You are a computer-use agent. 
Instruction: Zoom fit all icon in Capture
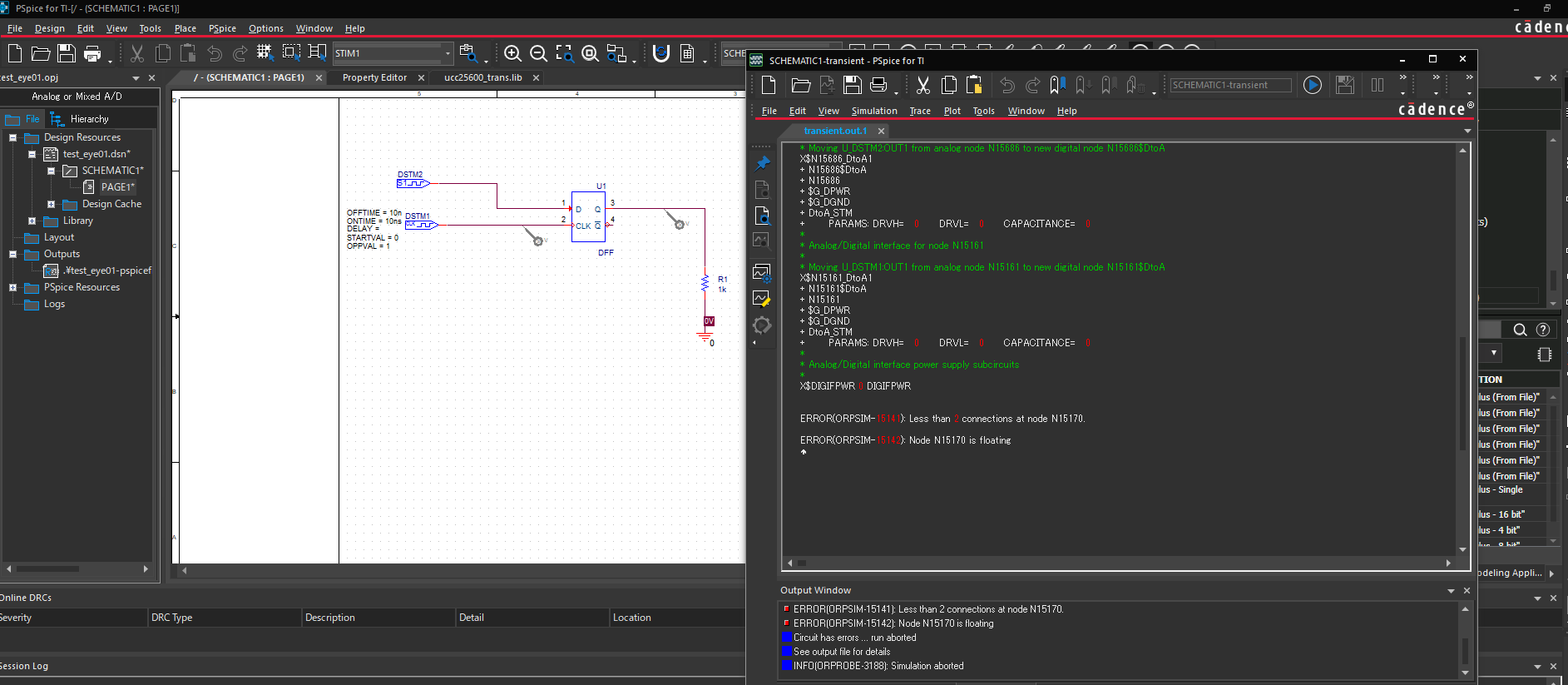[x=591, y=53]
